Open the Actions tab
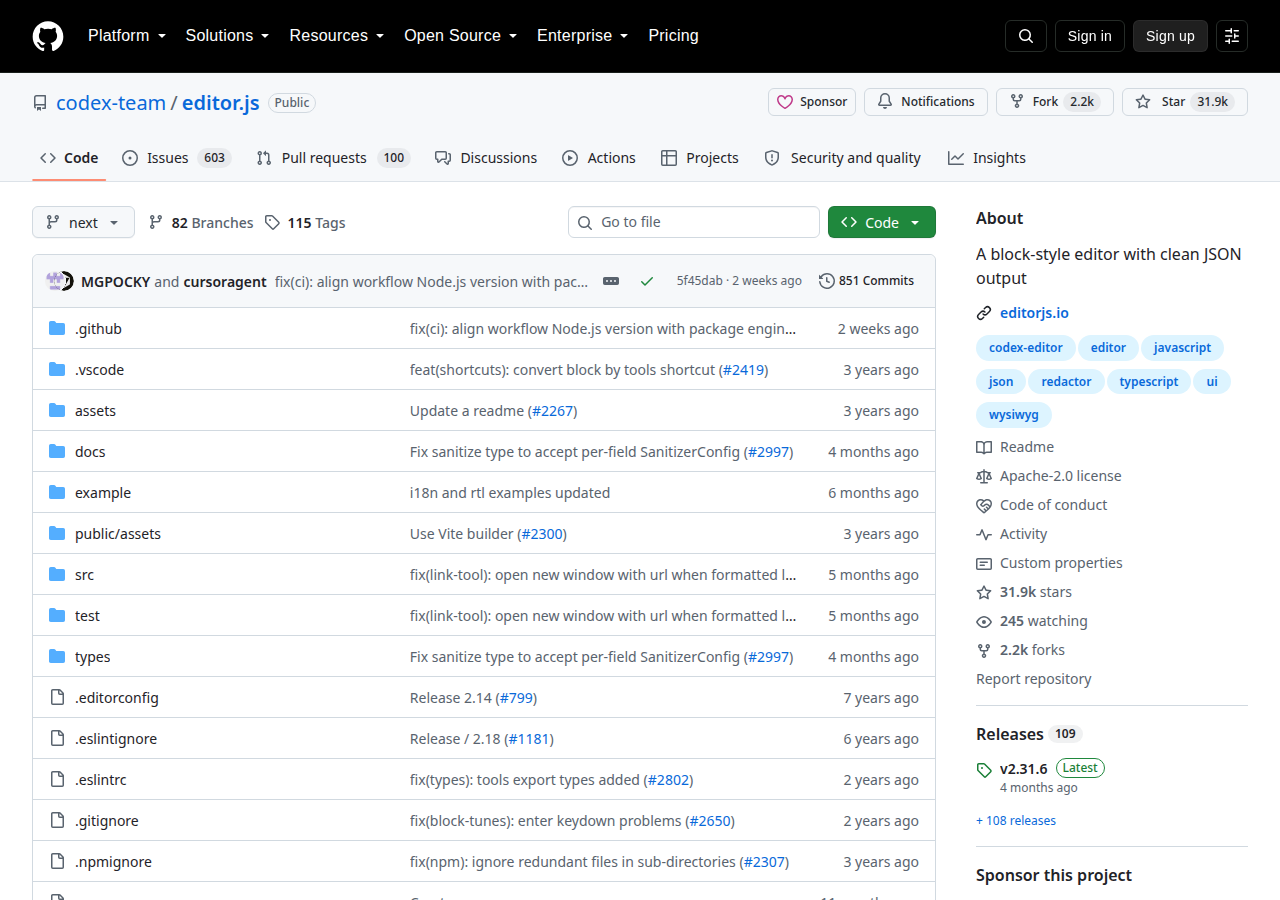Image resolution: width=1280 pixels, height=900 pixels. tap(599, 158)
